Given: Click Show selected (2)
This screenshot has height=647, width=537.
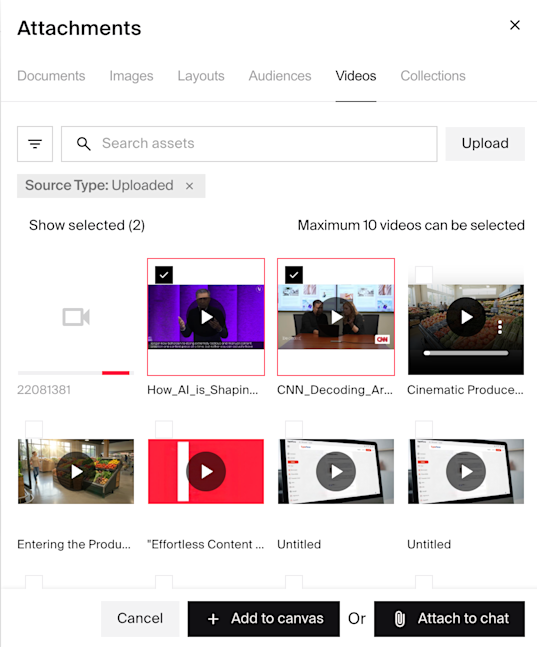Looking at the screenshot, I should click(x=87, y=225).
